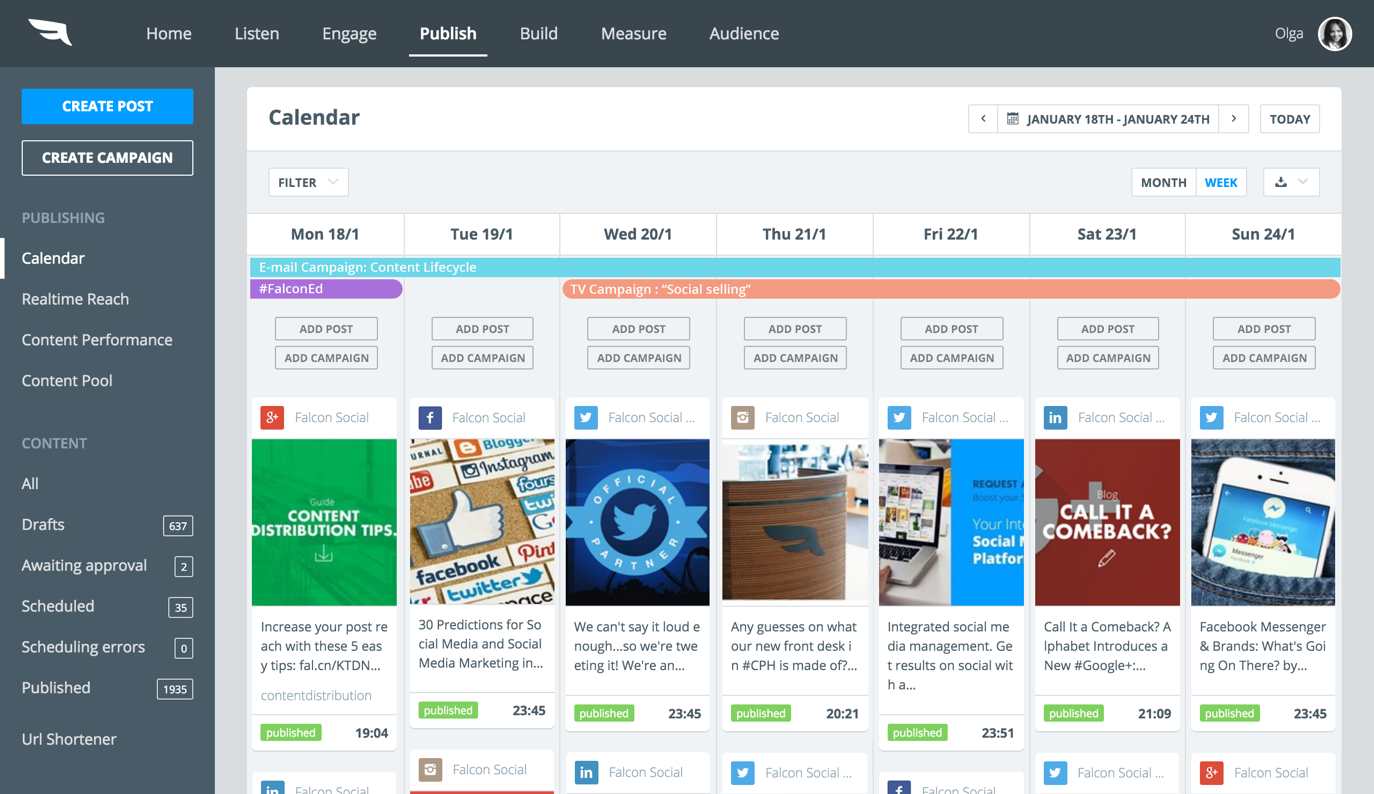Open the Twitter Official Partner post image
This screenshot has height=794, width=1374.
pyautogui.click(x=638, y=522)
